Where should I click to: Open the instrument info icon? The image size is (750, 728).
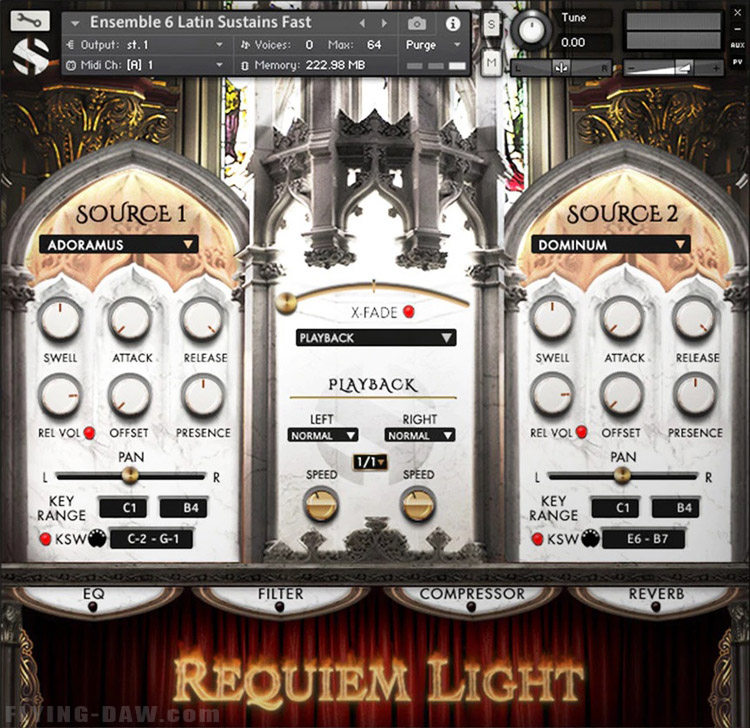pyautogui.click(x=452, y=23)
